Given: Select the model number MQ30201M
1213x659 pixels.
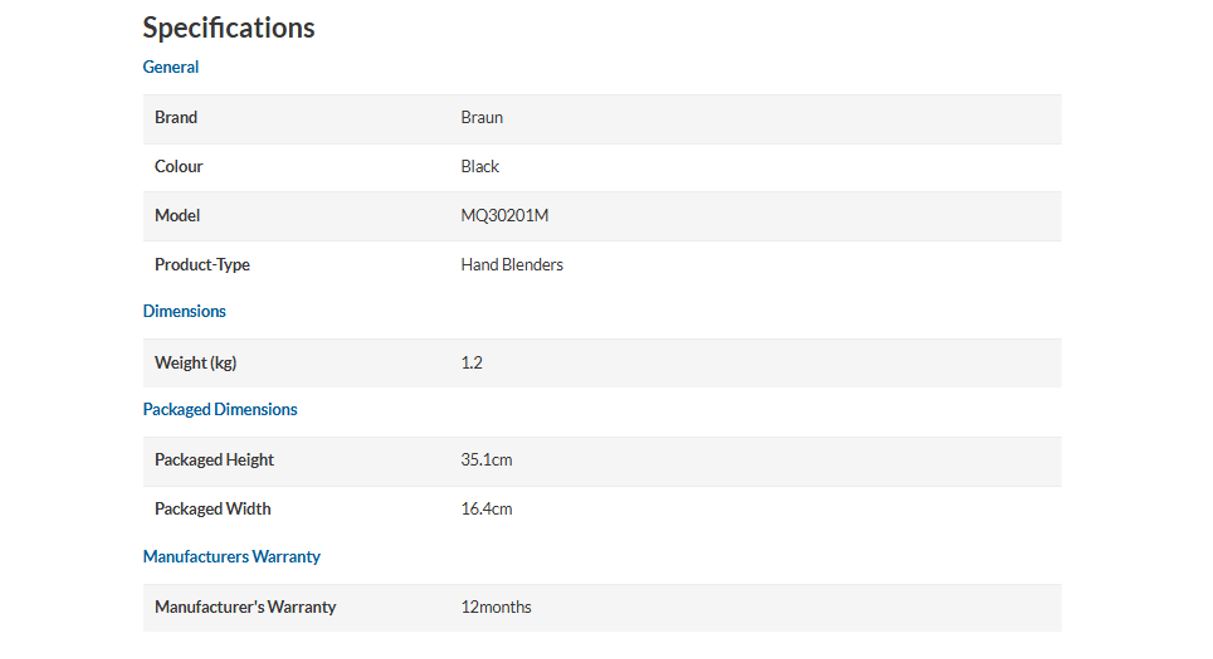Looking at the screenshot, I should click(x=505, y=215).
